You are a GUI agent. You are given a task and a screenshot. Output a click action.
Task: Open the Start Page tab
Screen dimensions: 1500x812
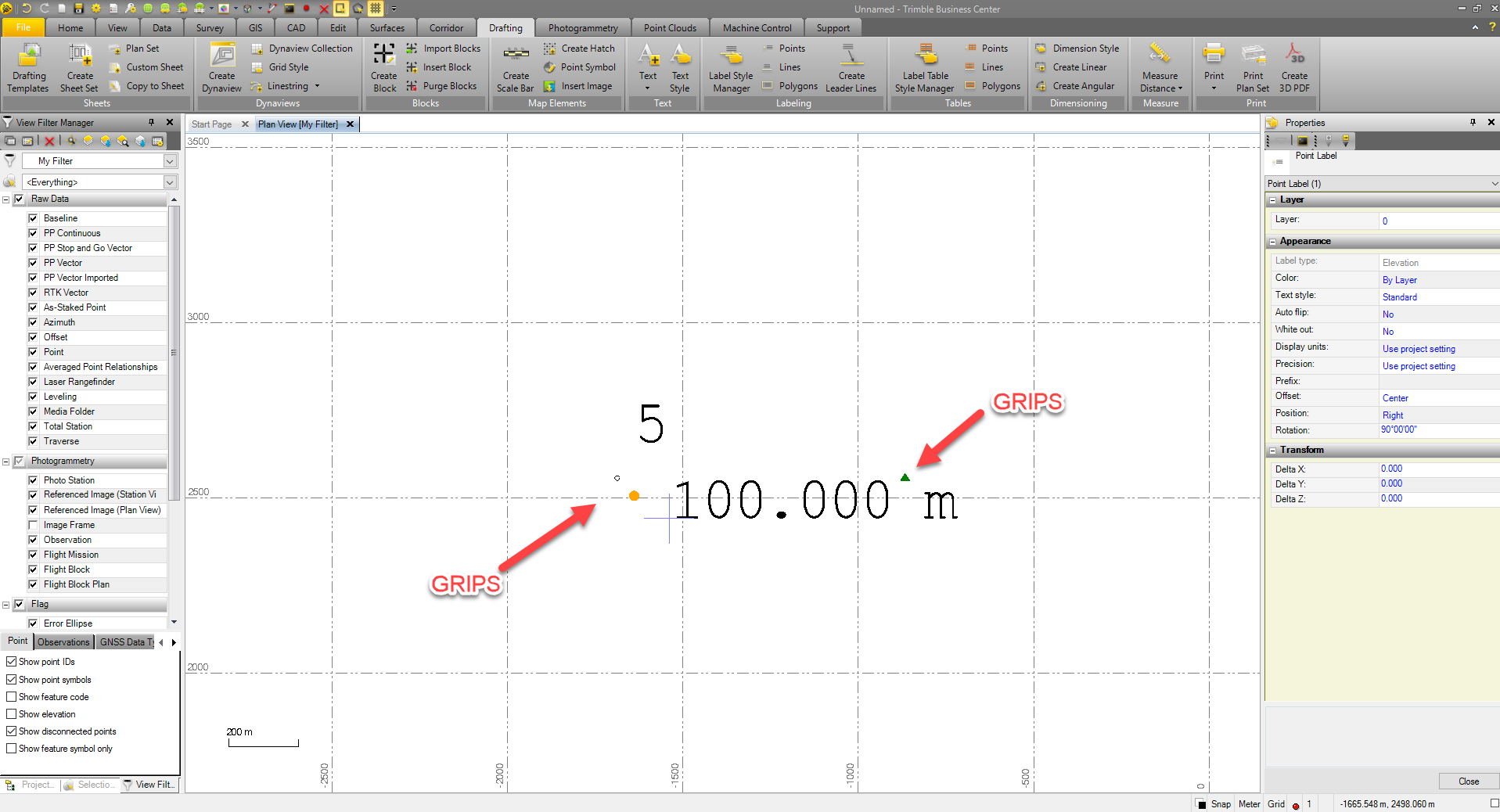coord(211,124)
